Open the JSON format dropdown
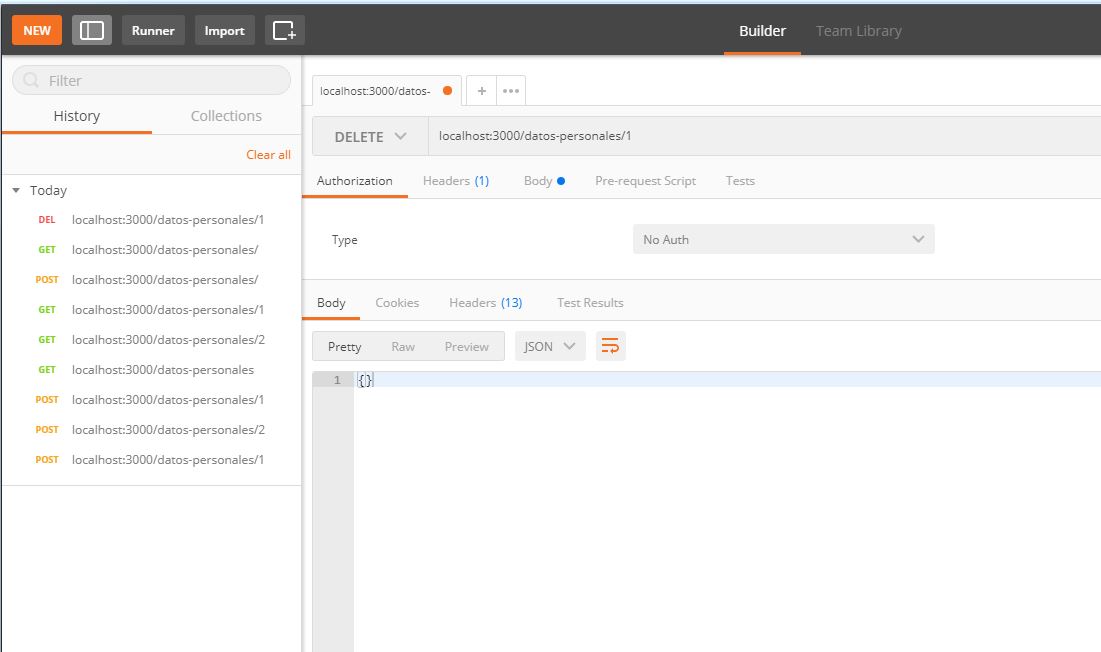 tap(550, 346)
